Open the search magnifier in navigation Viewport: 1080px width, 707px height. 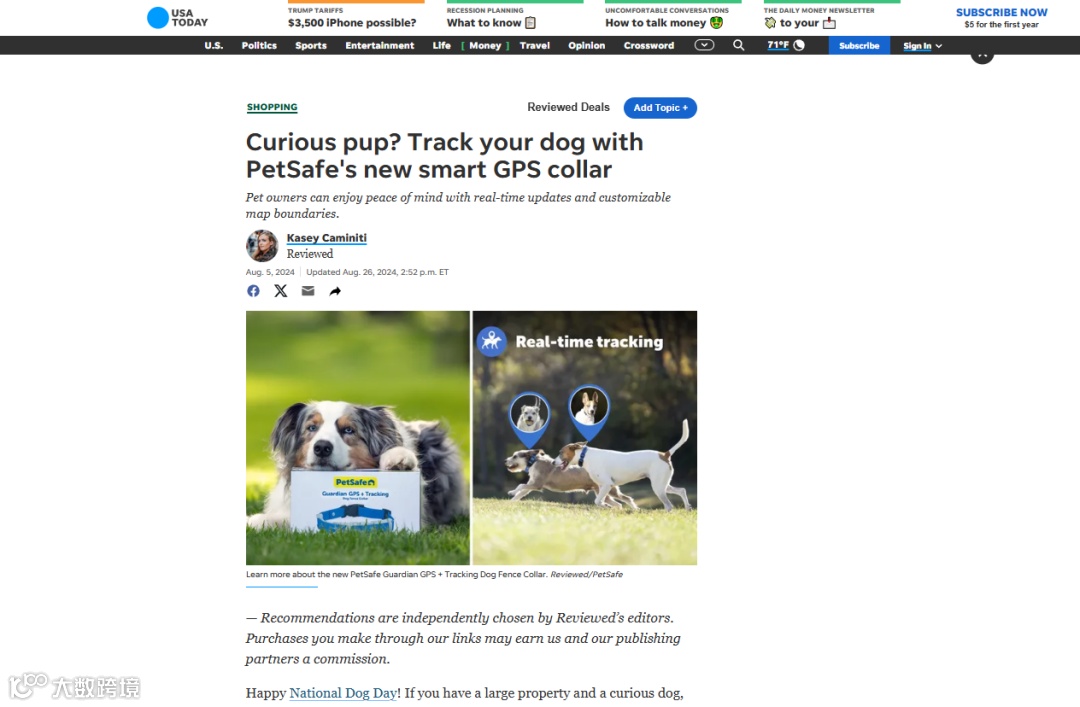[x=738, y=45]
